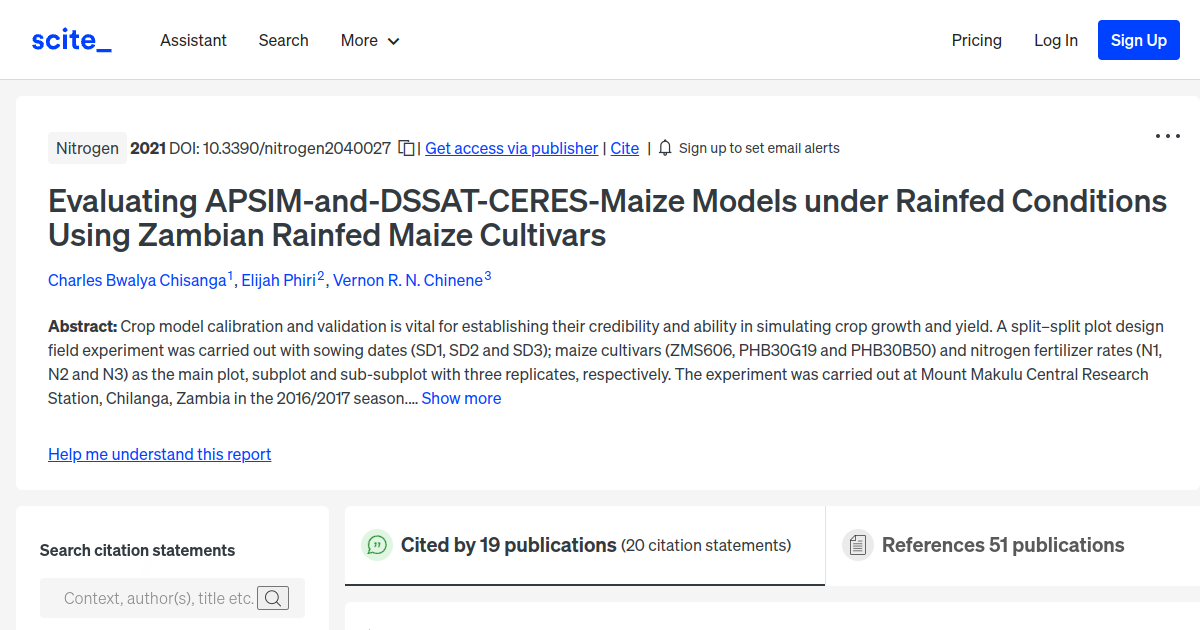Image resolution: width=1200 pixels, height=630 pixels.
Task: Click the scite_ logo
Action: tap(70, 39)
